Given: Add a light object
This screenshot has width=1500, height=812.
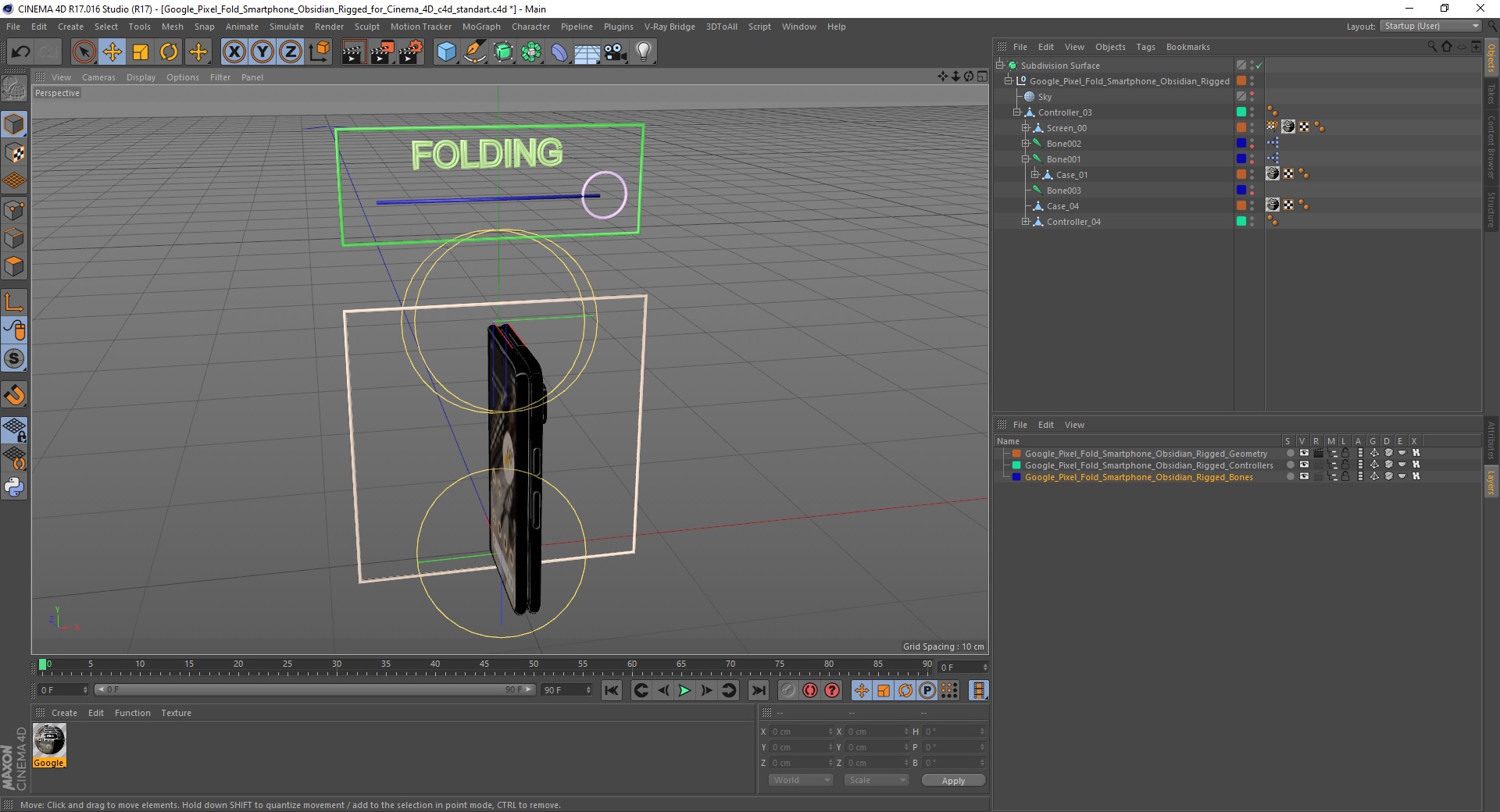Looking at the screenshot, I should pos(644,52).
